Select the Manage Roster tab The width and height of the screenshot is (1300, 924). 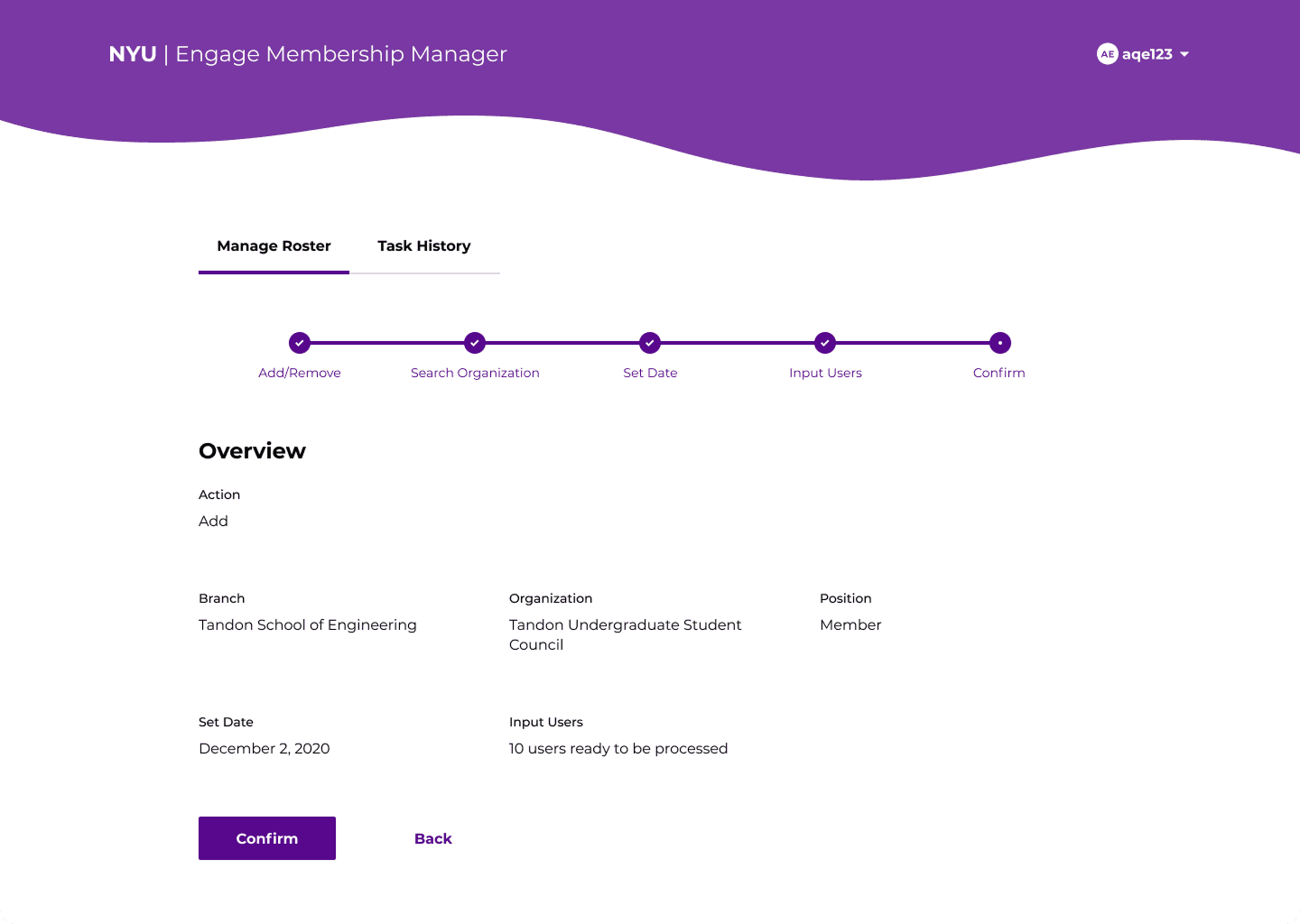pos(274,245)
